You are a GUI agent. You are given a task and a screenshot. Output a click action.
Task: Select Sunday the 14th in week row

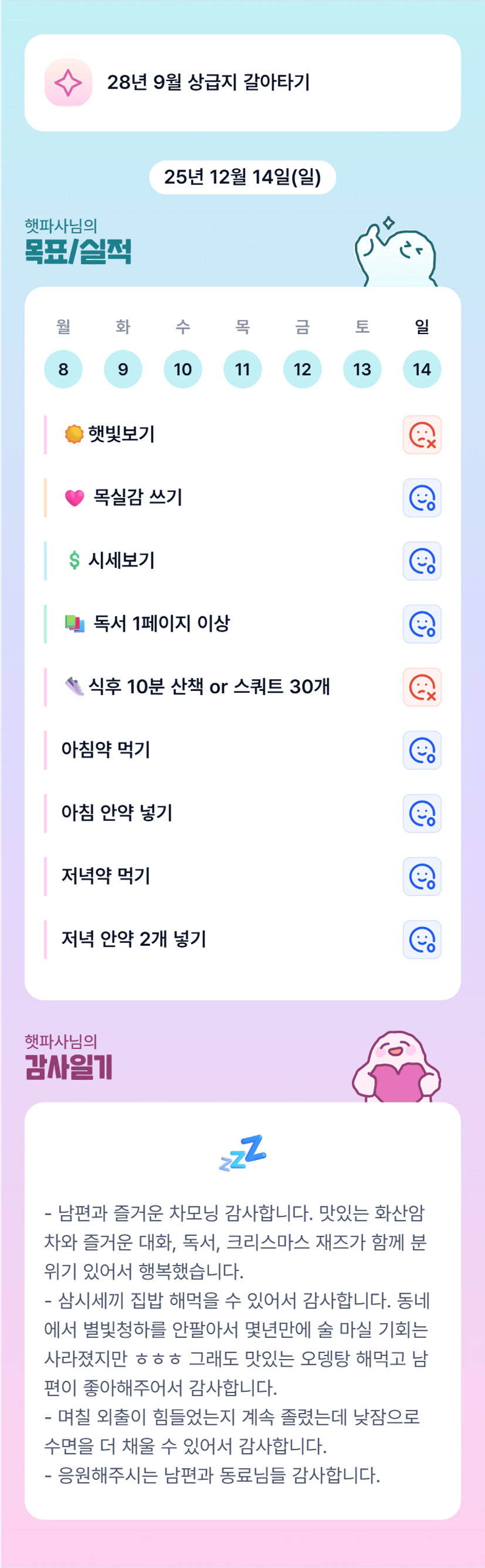pos(422,369)
